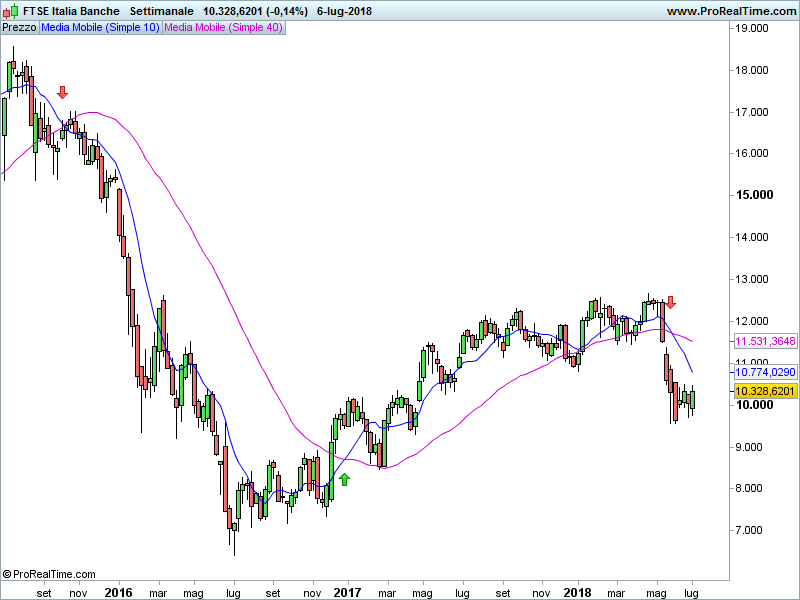The width and height of the screenshot is (800, 600).
Task: Click the 16.000 price axis value
Action: point(752,153)
